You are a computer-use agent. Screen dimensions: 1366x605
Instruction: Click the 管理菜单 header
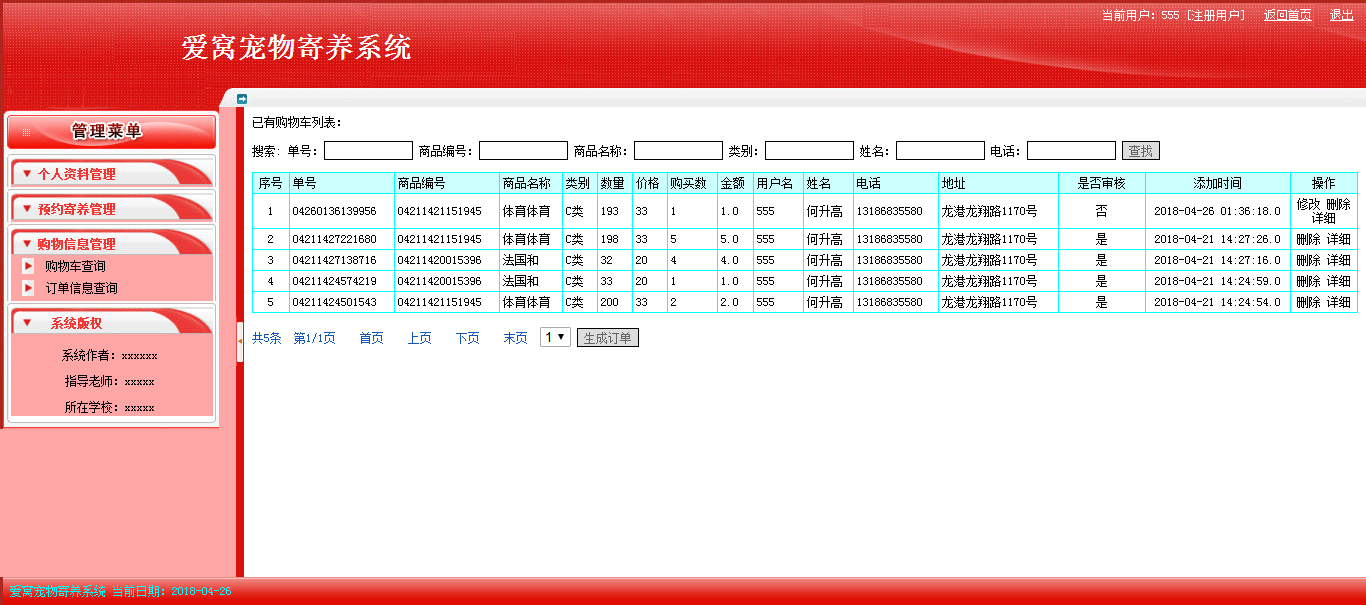point(111,131)
